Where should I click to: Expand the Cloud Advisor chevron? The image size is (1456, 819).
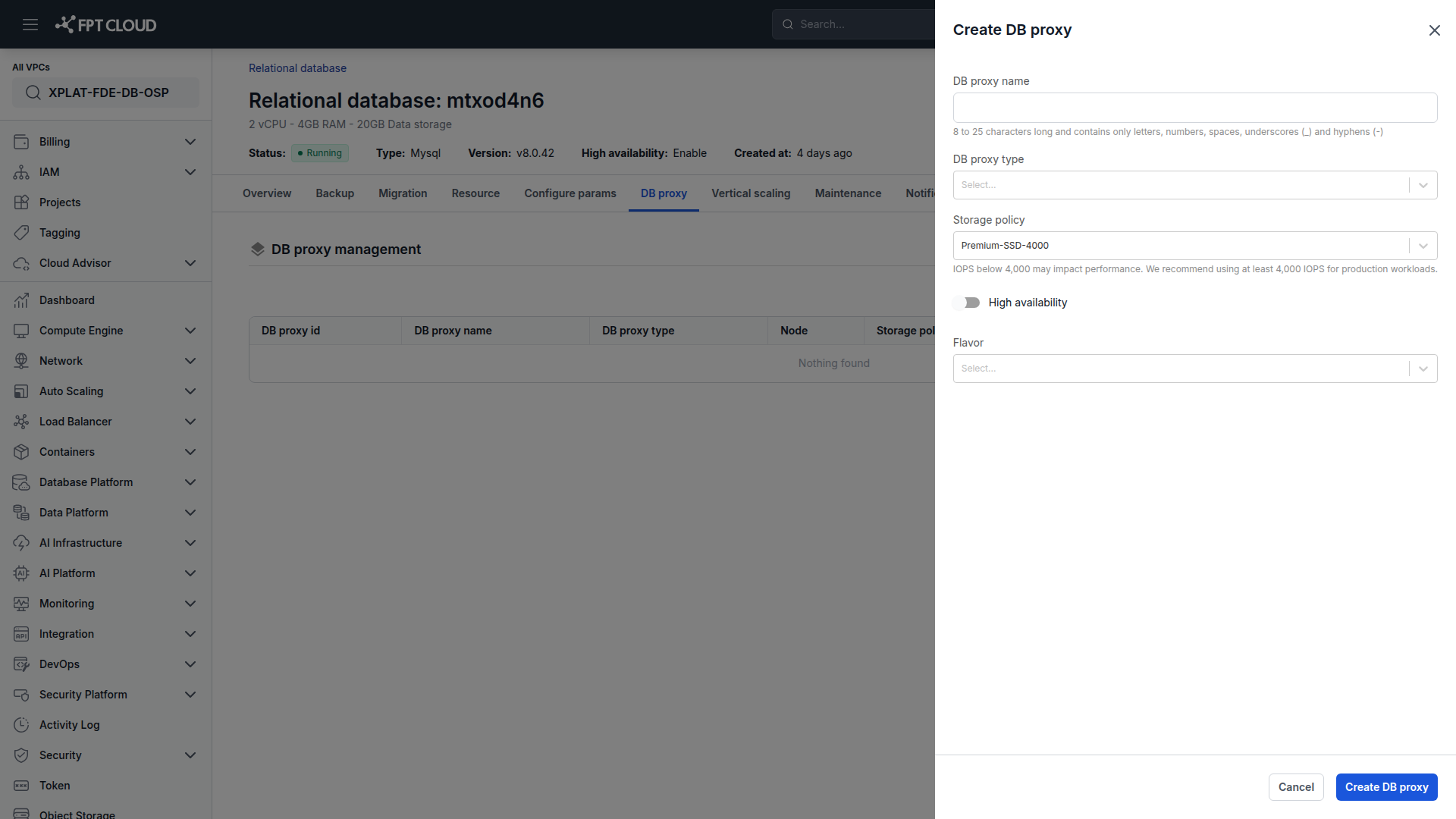click(190, 263)
